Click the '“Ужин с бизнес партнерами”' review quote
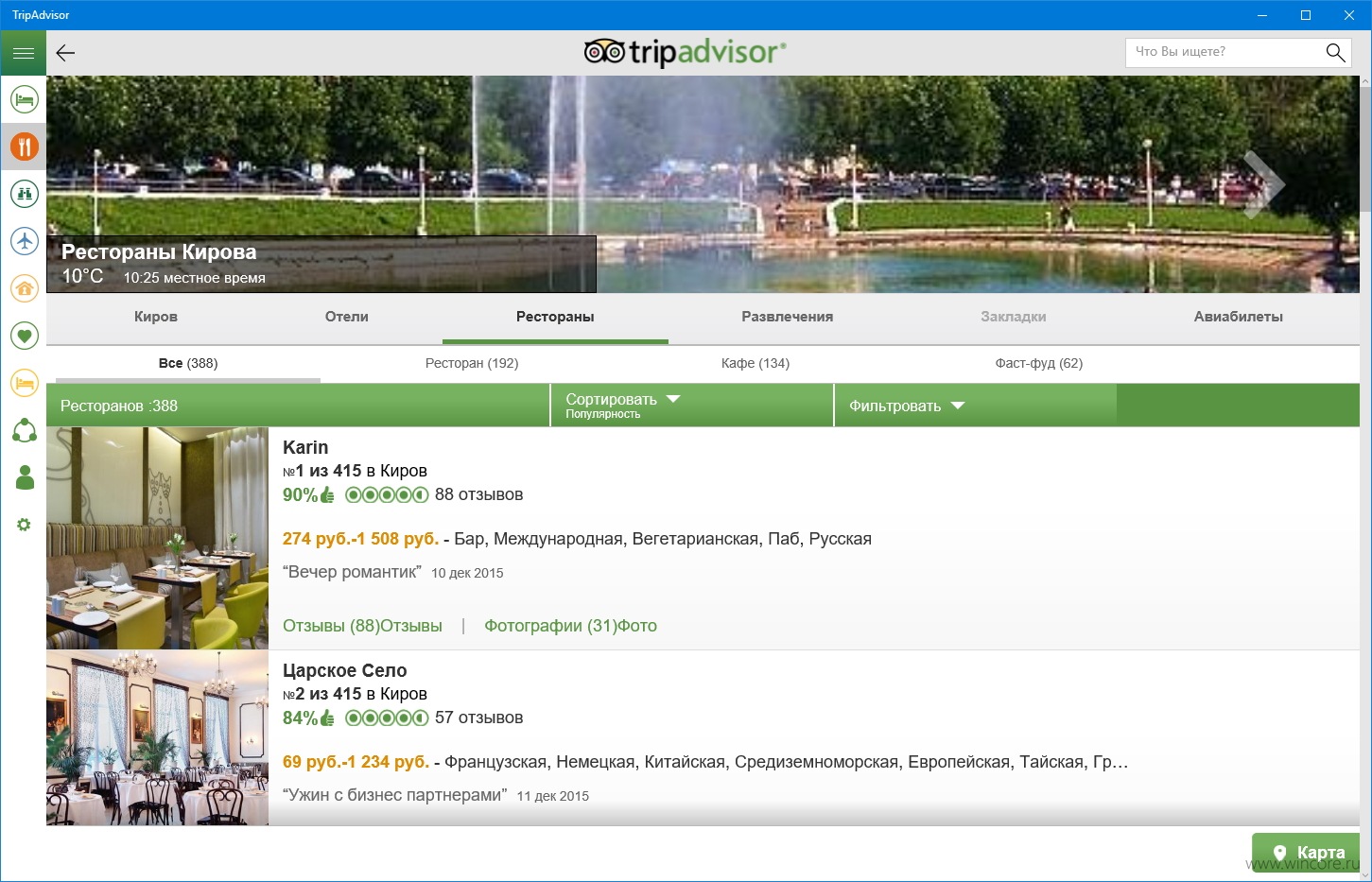The image size is (1372, 882). point(395,795)
